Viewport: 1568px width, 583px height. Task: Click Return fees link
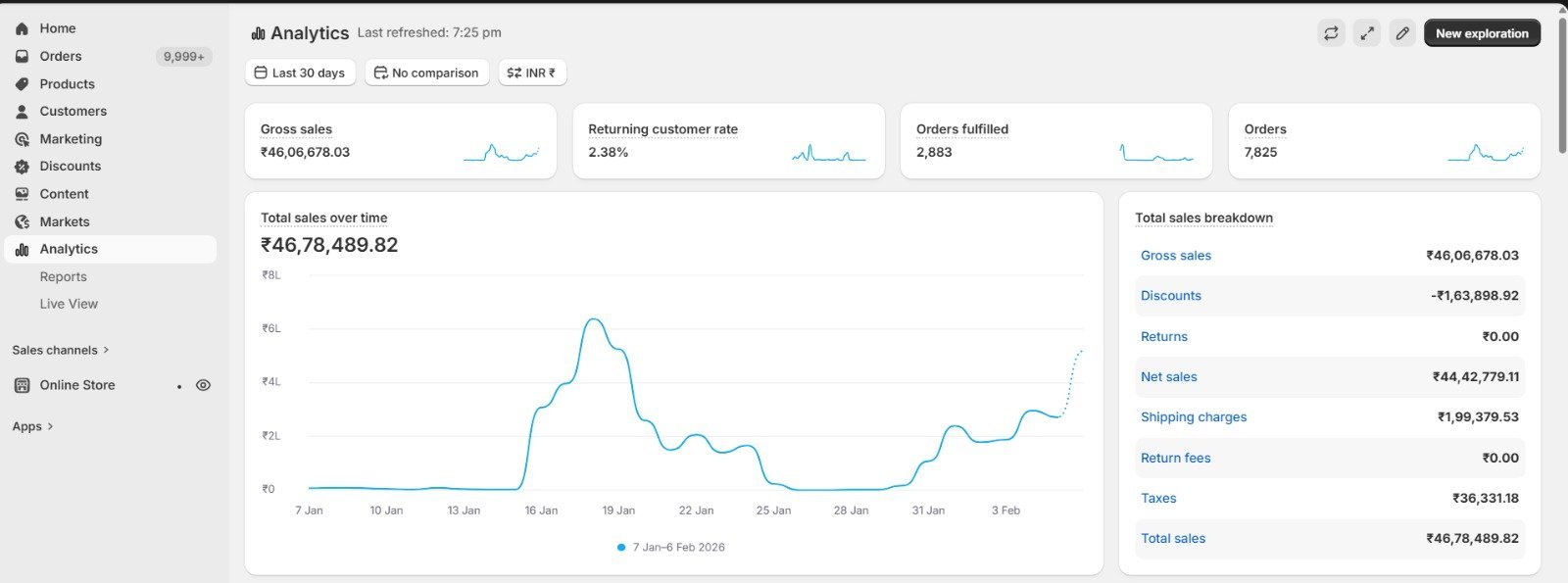[x=1176, y=459]
